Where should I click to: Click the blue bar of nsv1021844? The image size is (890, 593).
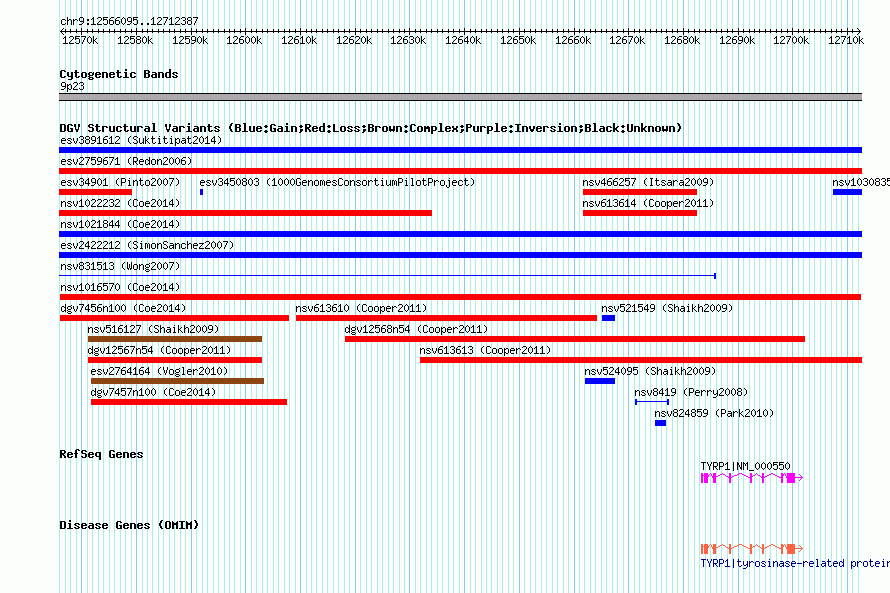(460, 234)
